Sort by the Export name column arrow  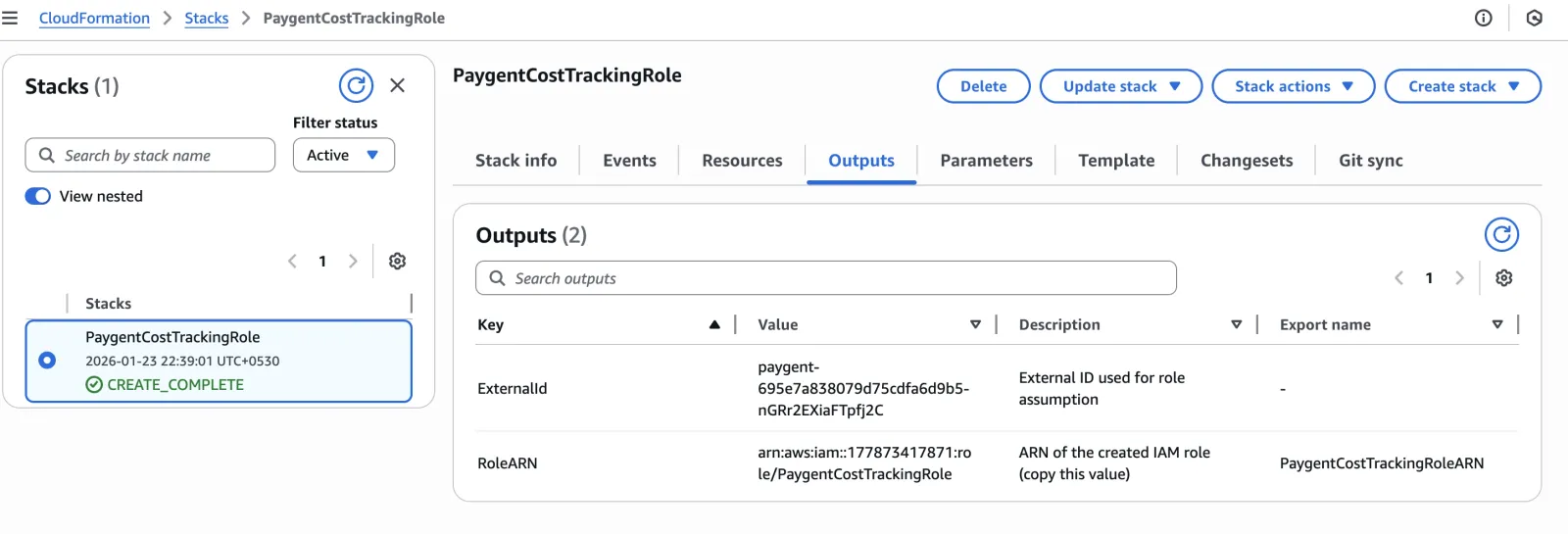(1497, 324)
